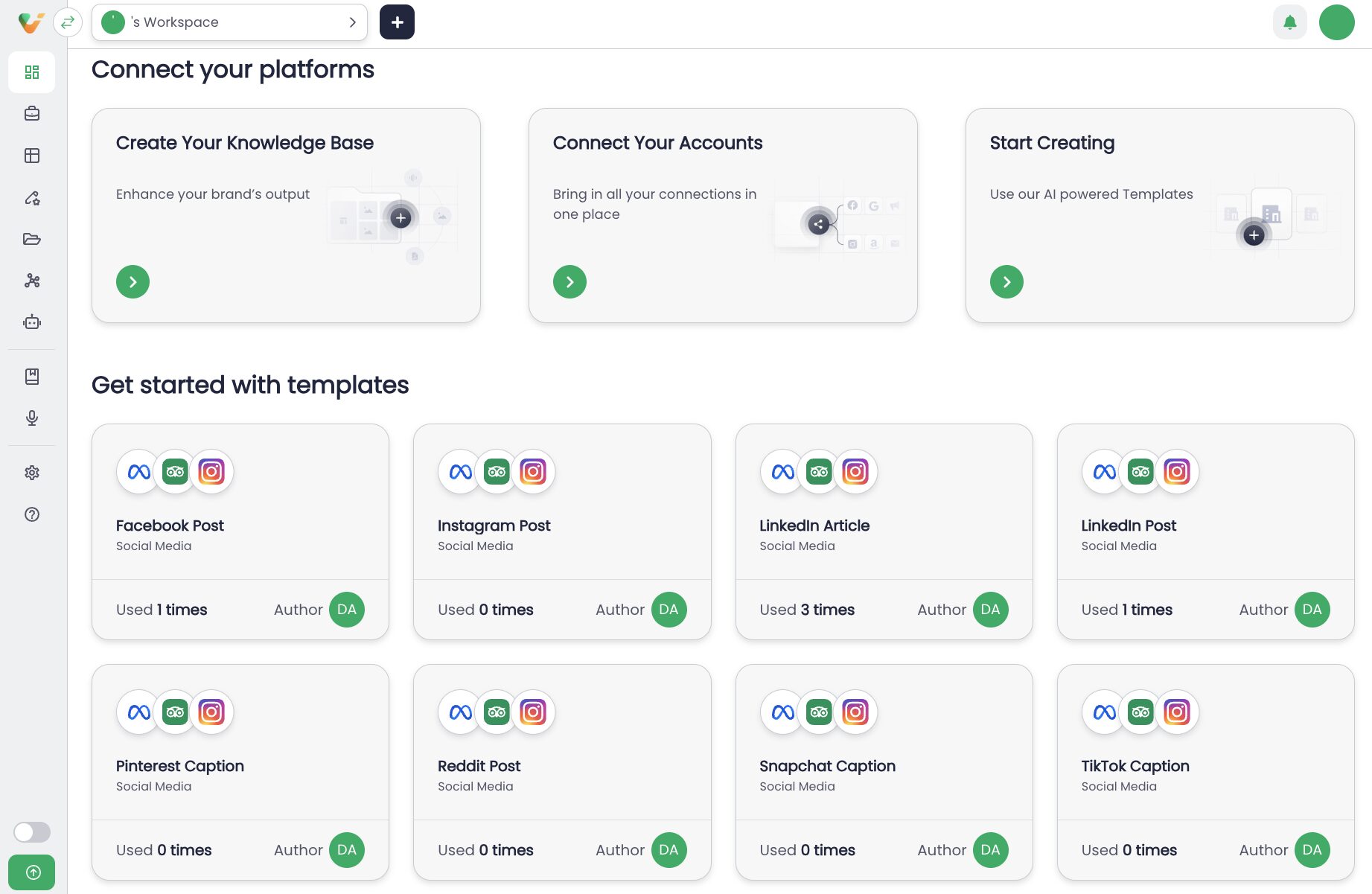Toggle the switch at sidebar bottom
This screenshot has height=894, width=1372.
click(31, 831)
